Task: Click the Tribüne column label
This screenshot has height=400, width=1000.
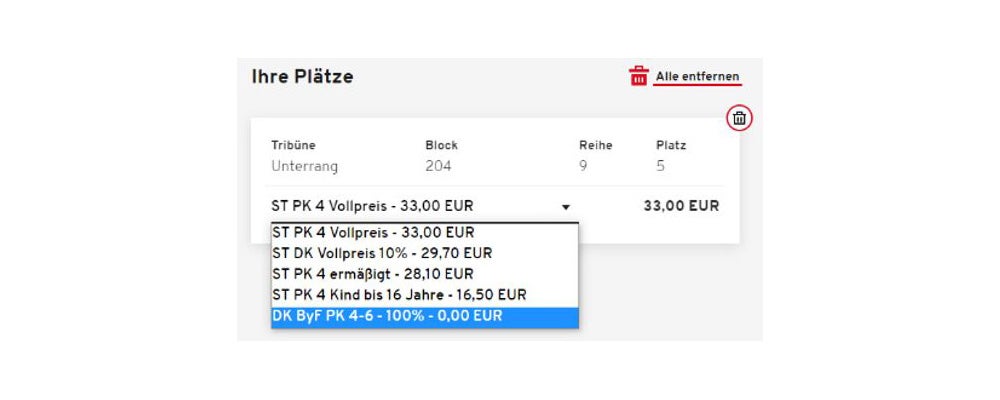Action: click(x=293, y=145)
